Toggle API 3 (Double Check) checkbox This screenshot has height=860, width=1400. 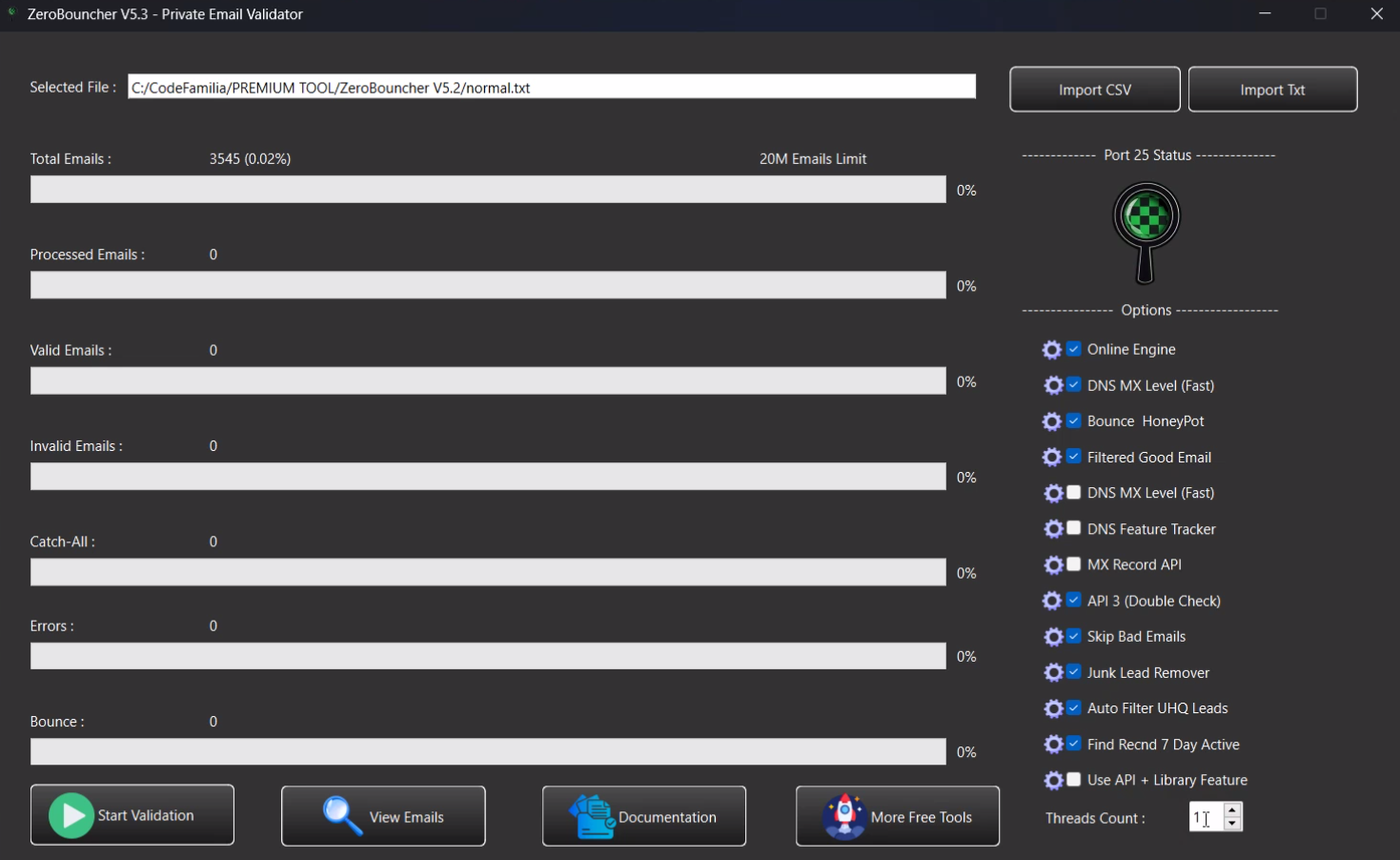[1074, 601]
